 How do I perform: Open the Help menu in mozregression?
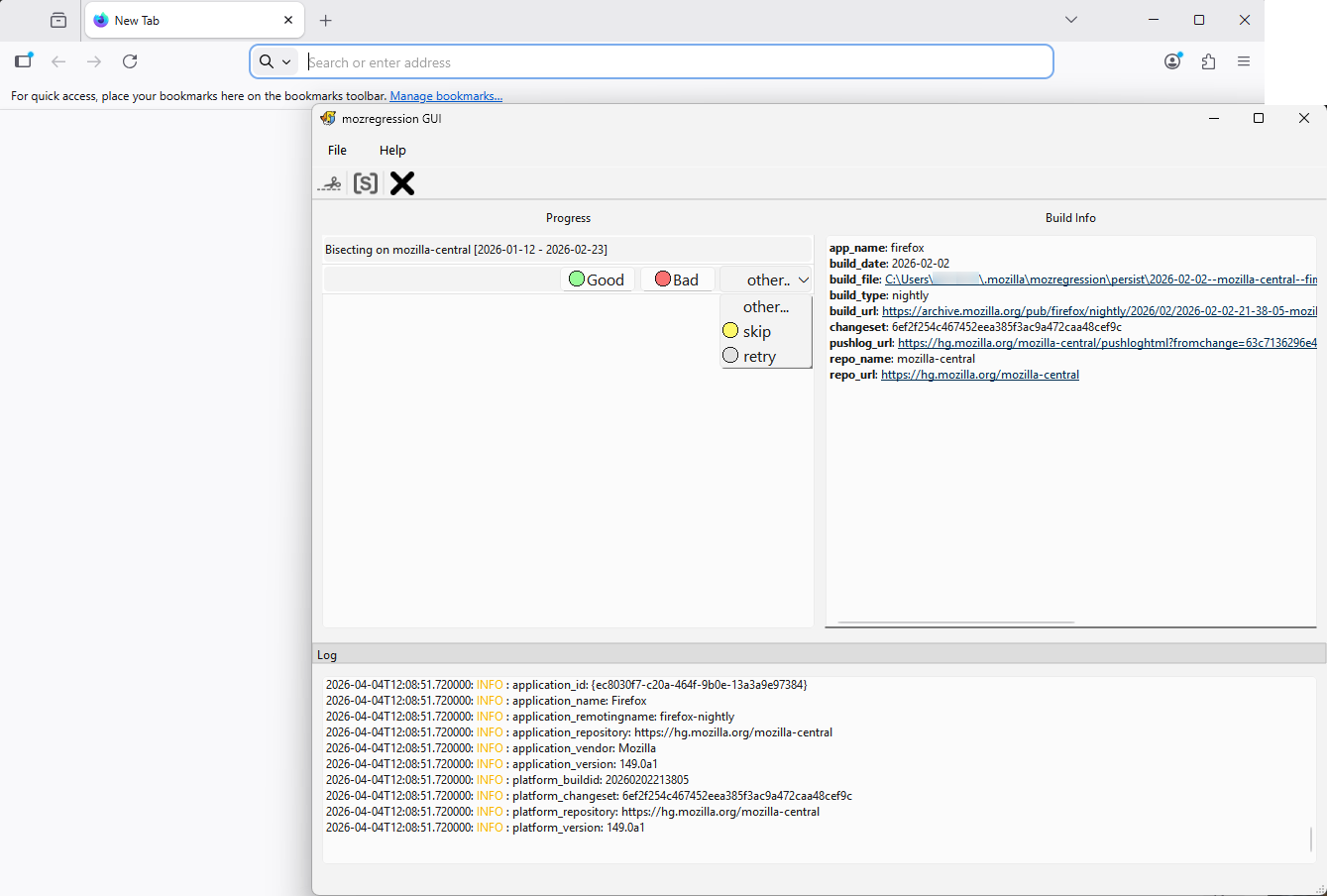[x=392, y=150]
